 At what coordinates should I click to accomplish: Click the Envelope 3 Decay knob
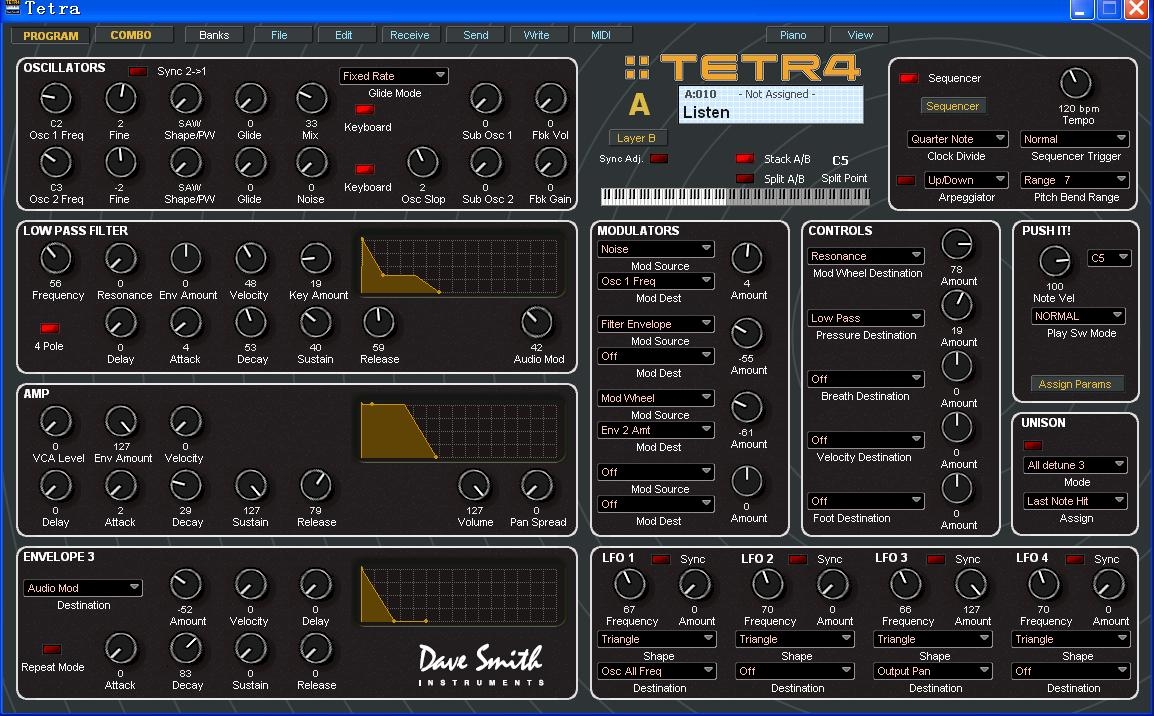tap(185, 649)
